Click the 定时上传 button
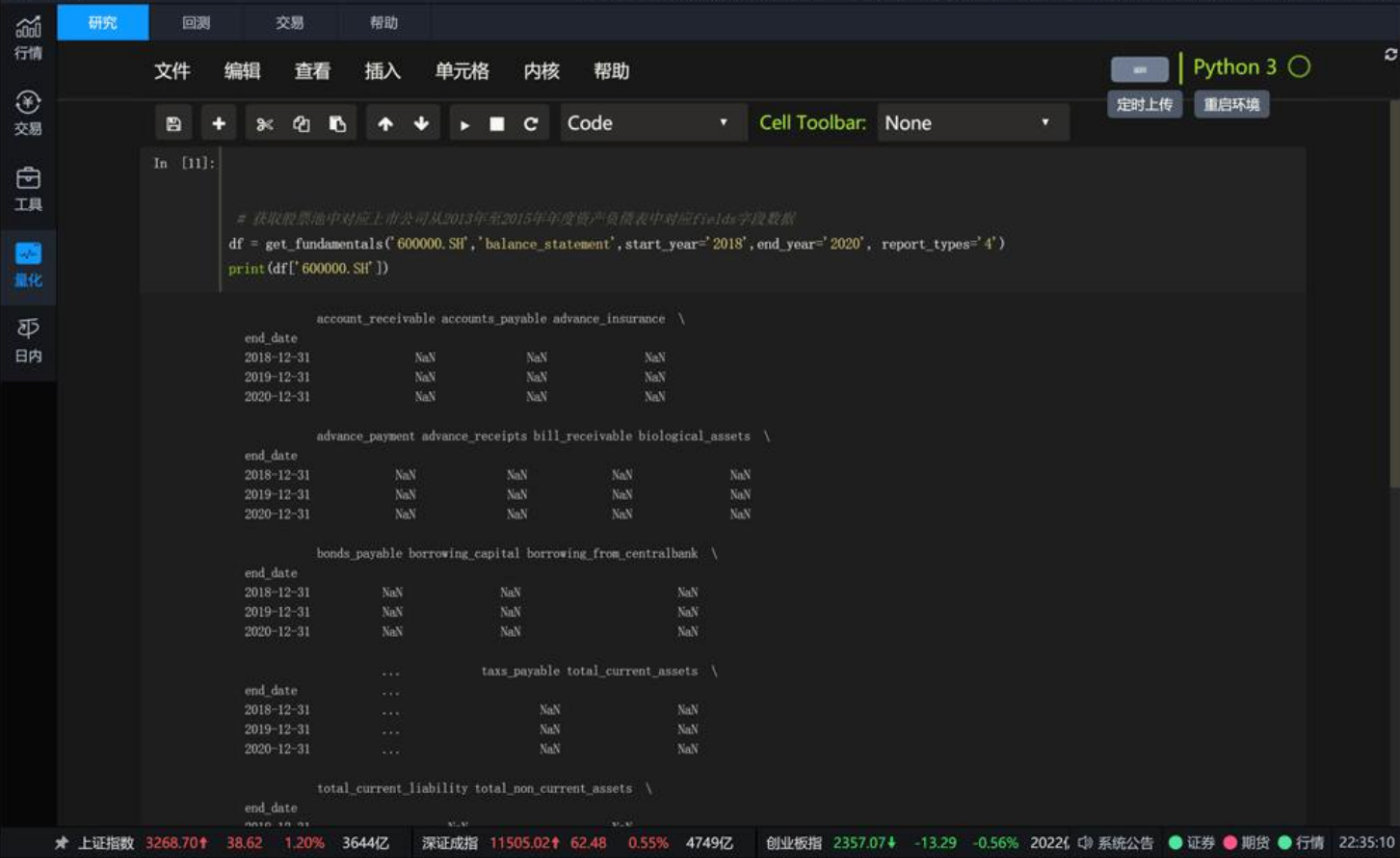 click(1145, 104)
